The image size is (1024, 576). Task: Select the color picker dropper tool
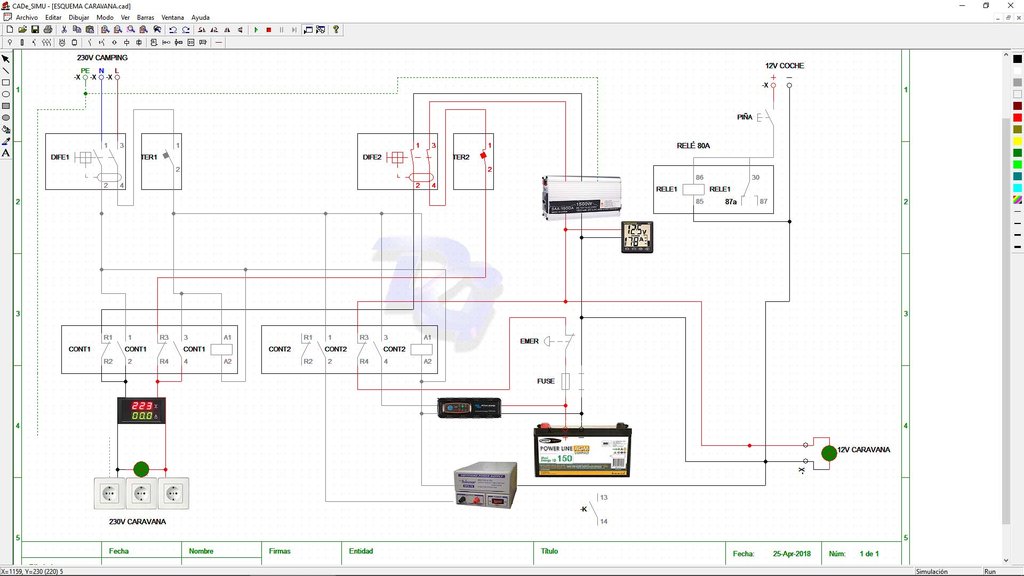[x=6, y=141]
